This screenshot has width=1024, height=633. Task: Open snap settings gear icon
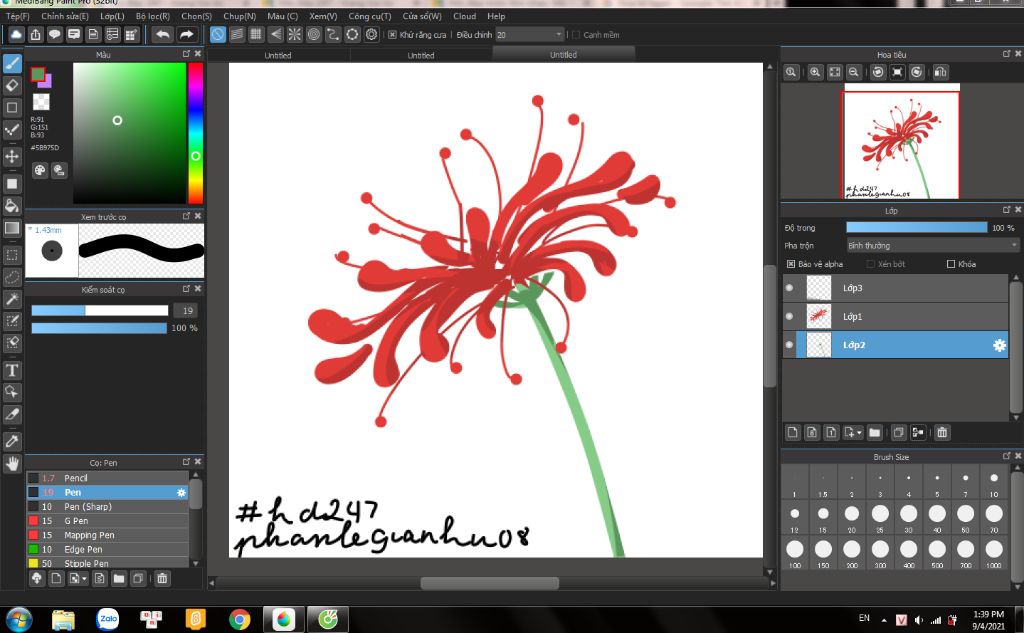[372, 35]
